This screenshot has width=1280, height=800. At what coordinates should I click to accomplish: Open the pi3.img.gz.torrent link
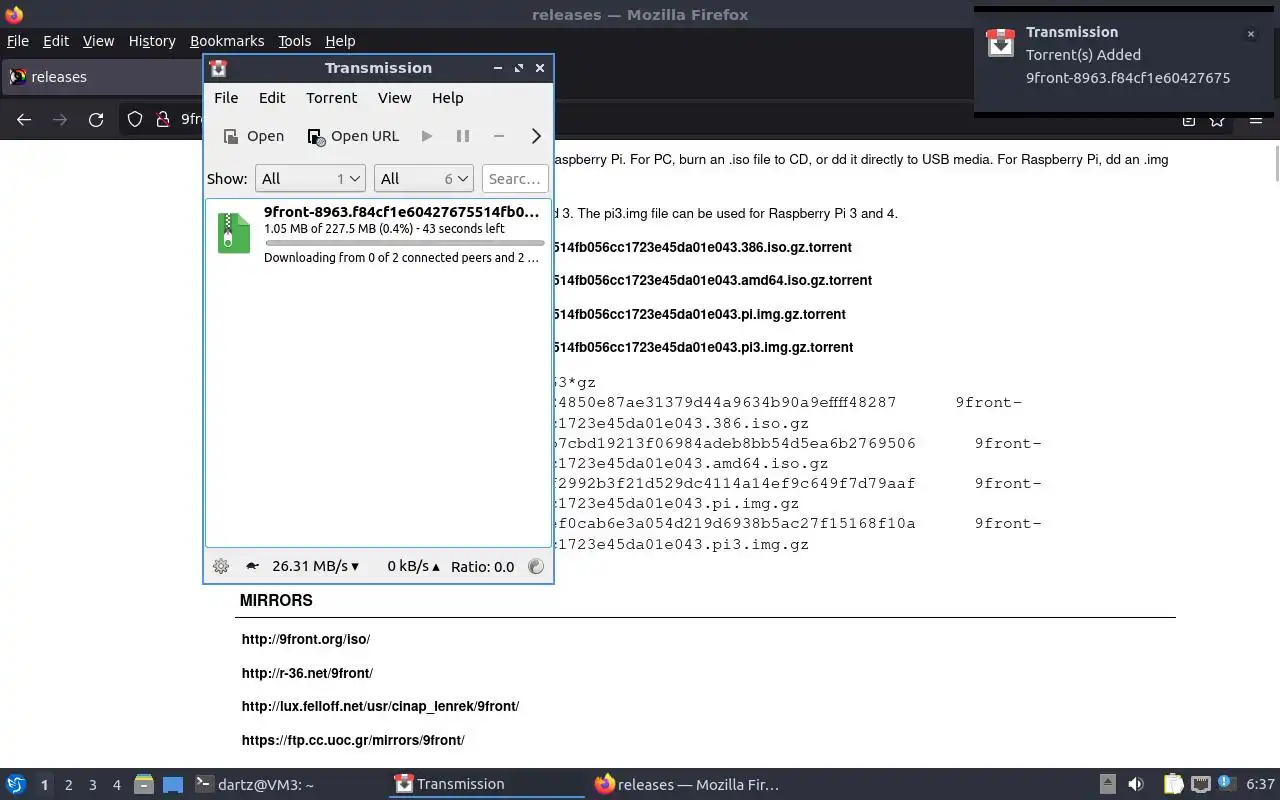click(x=703, y=347)
